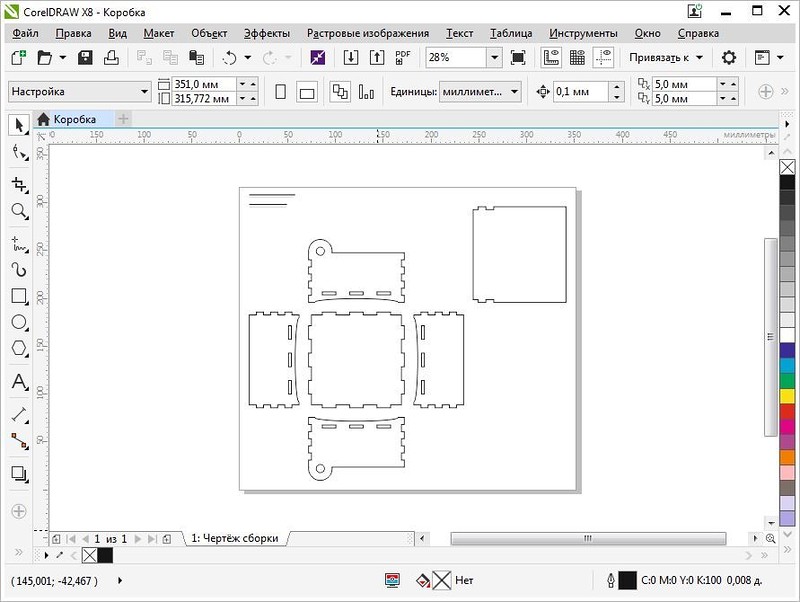Select the Pick tool arrow
800x602 pixels.
pyautogui.click(x=19, y=125)
